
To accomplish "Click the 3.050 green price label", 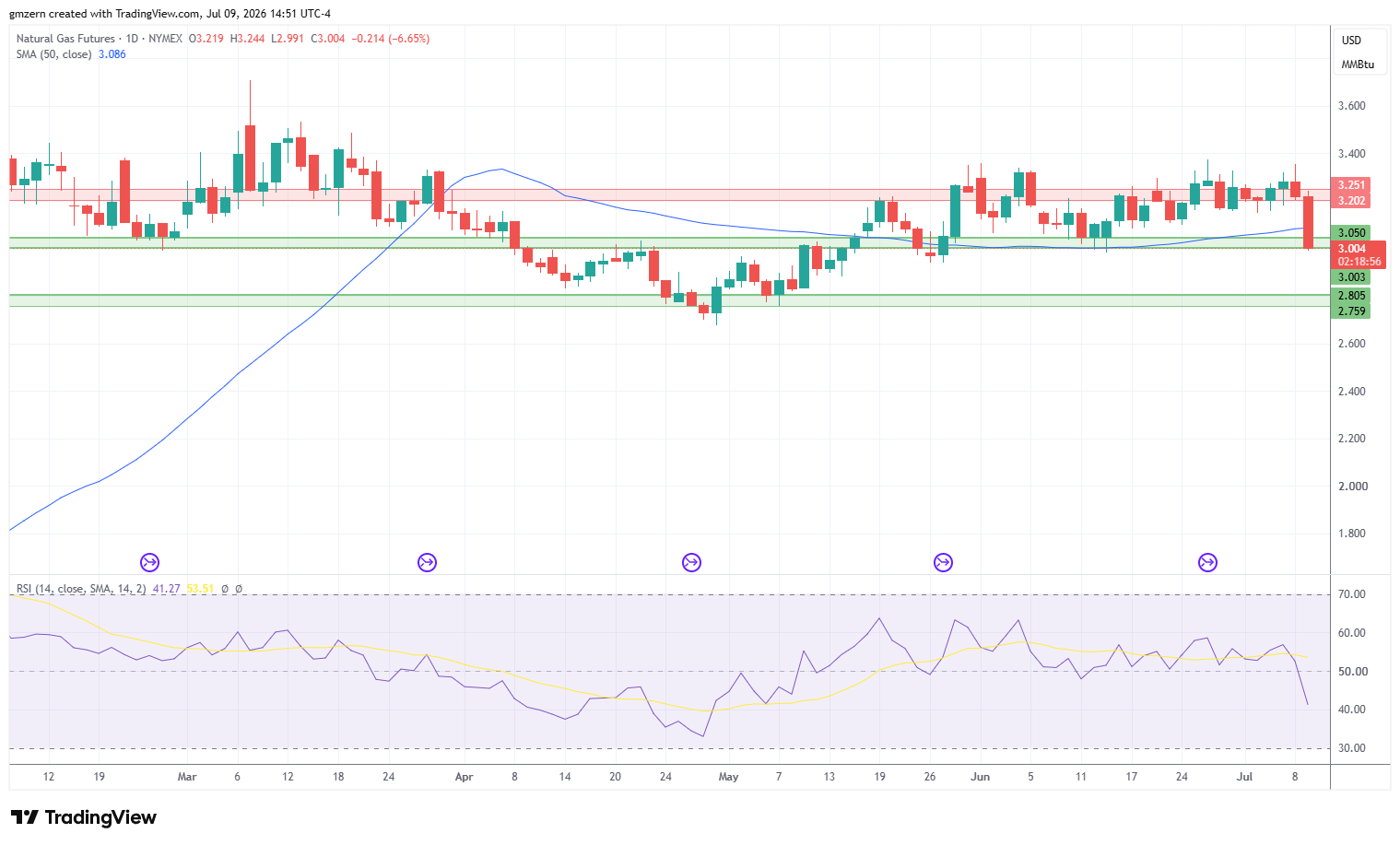I will [x=1351, y=233].
